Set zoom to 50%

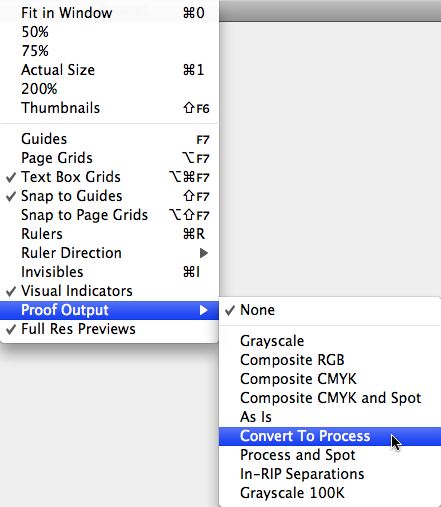[x=109, y=32]
